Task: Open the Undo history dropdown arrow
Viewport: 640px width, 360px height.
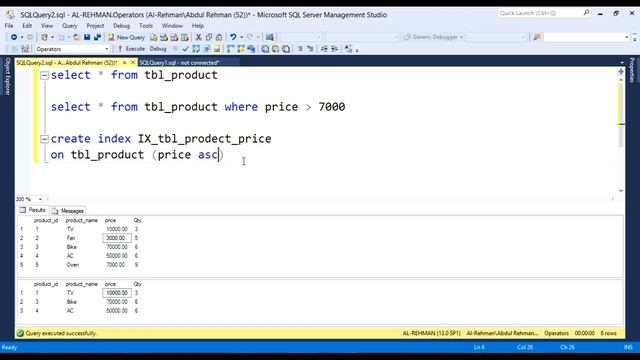Action: (242, 37)
